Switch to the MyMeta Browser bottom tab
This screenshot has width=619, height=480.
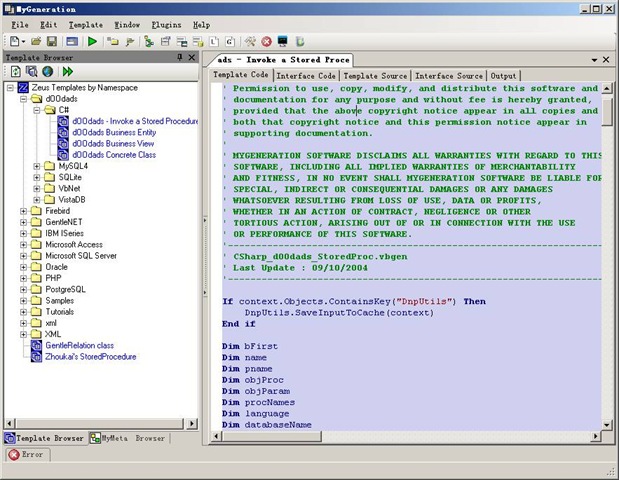click(128, 438)
